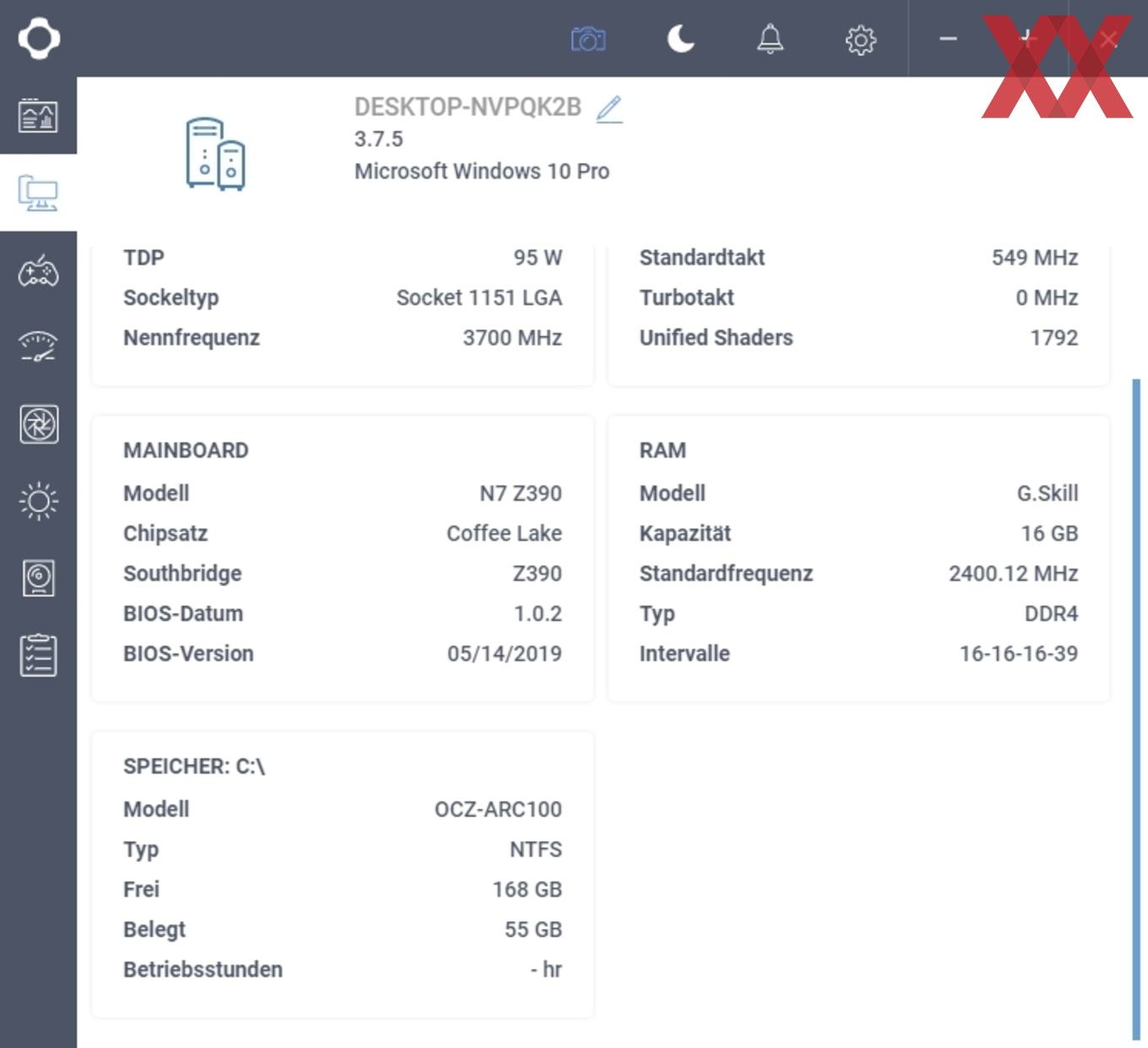The image size is (1148, 1048).
Task: Click the app logo in top-left corner
Action: [39, 39]
